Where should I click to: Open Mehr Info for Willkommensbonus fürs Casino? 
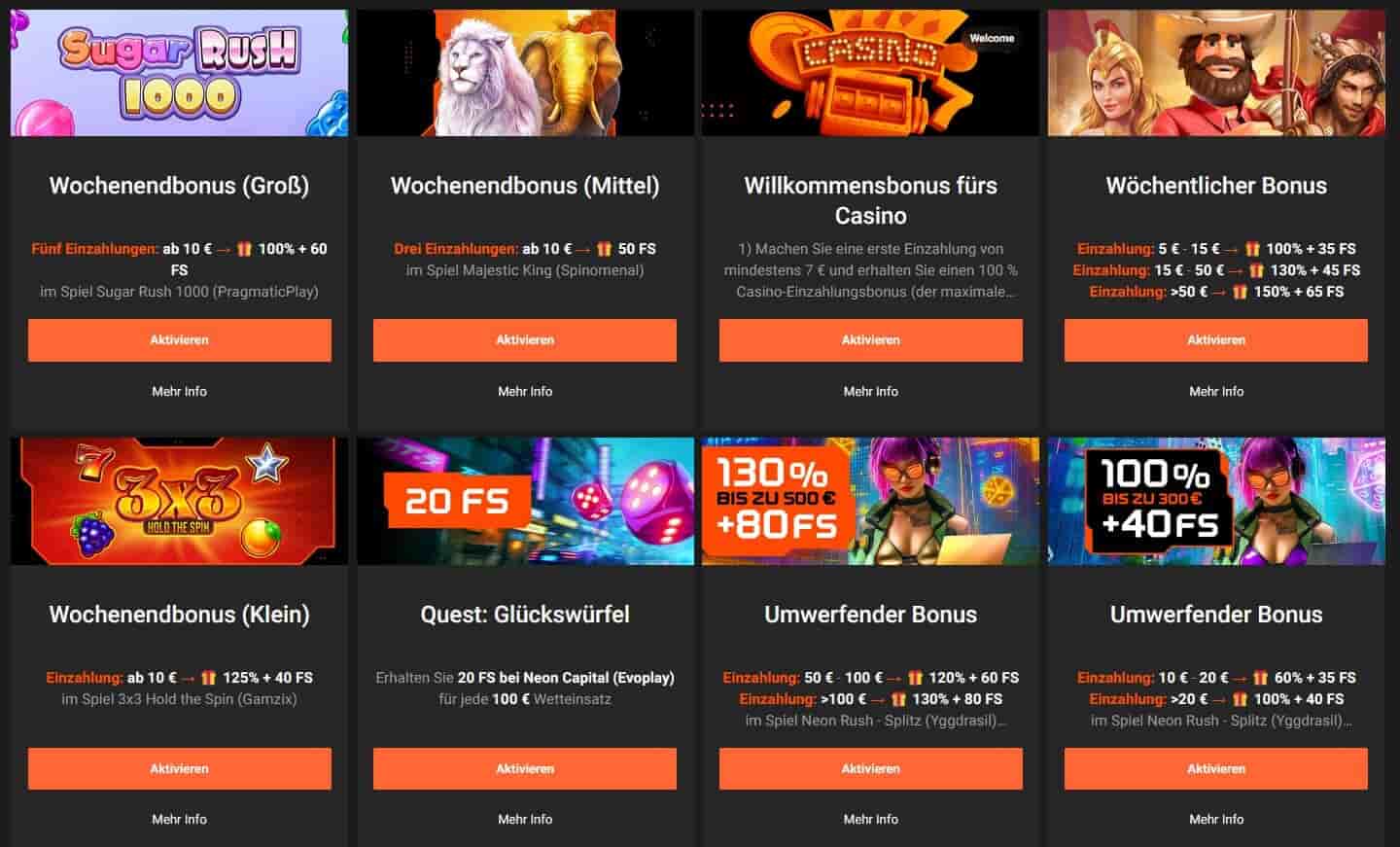[870, 391]
